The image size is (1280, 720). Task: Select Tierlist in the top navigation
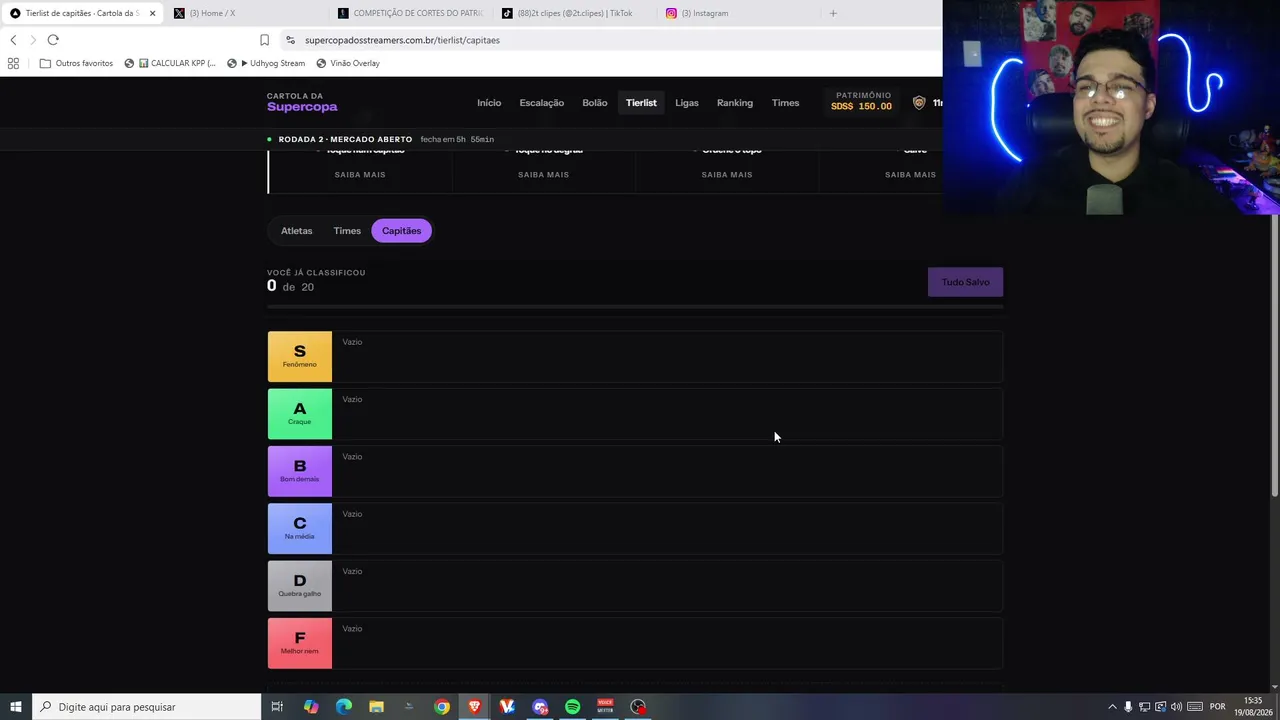tap(641, 103)
